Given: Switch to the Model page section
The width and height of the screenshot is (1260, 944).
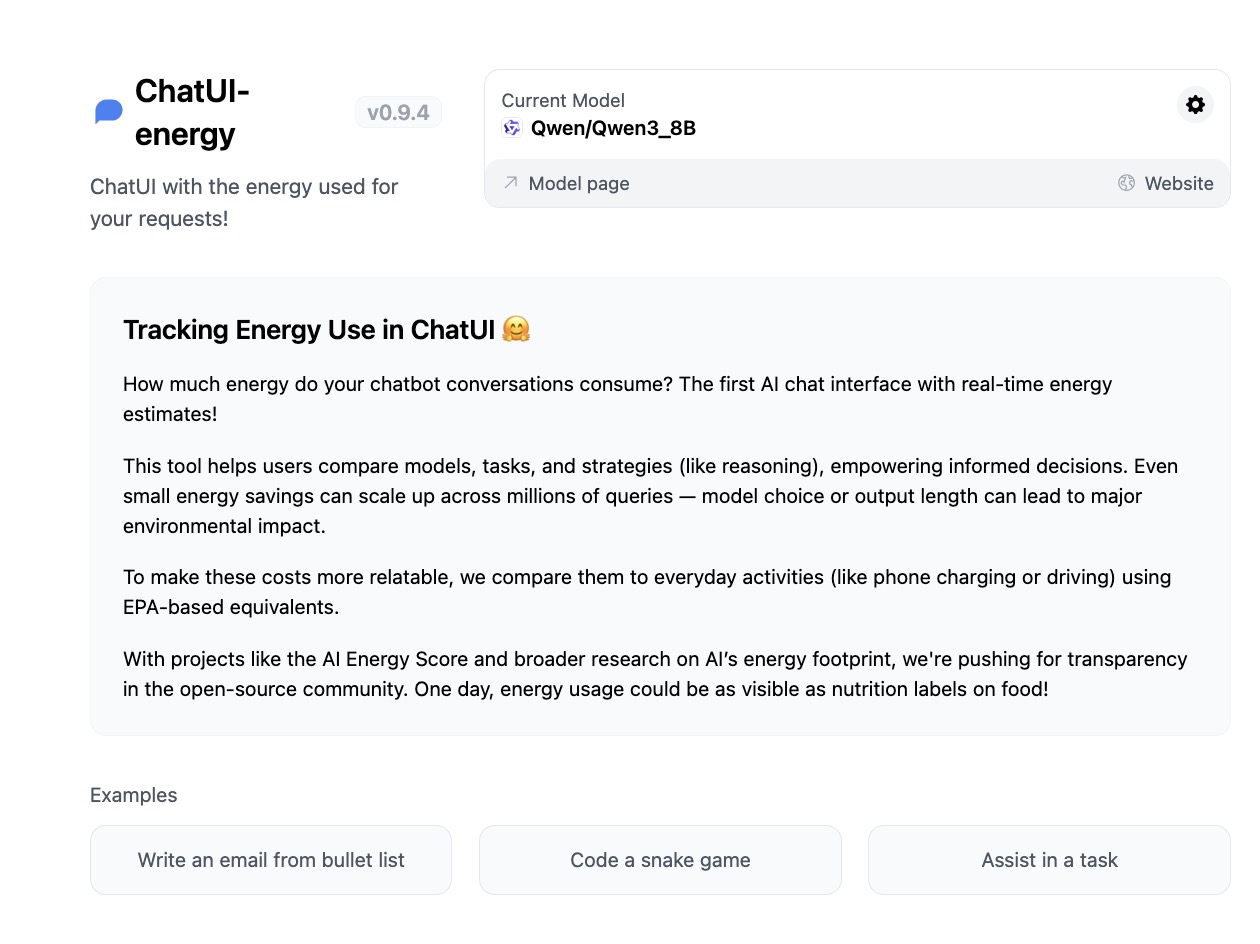Looking at the screenshot, I should pos(579,184).
